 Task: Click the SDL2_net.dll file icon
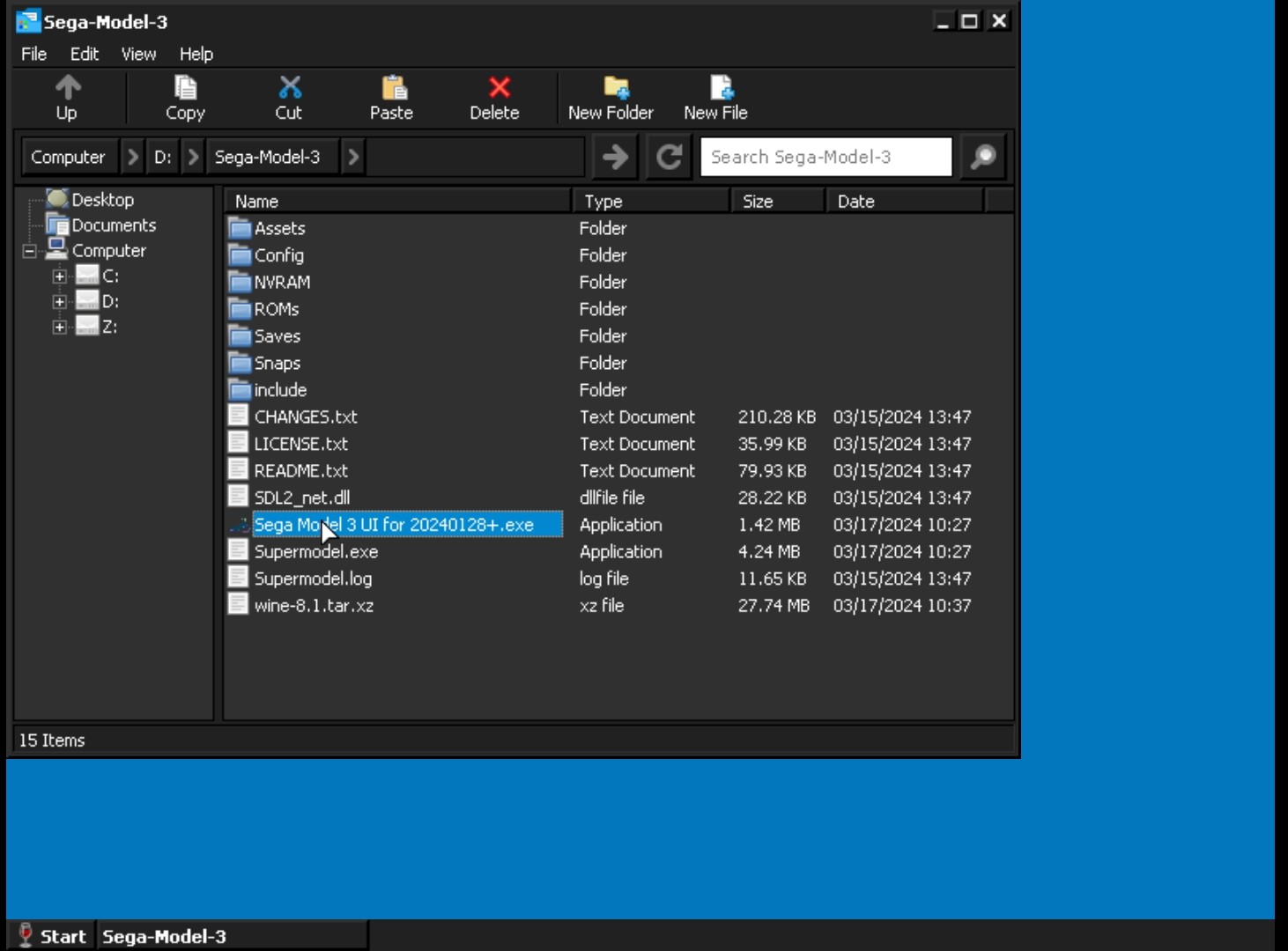pyautogui.click(x=238, y=498)
